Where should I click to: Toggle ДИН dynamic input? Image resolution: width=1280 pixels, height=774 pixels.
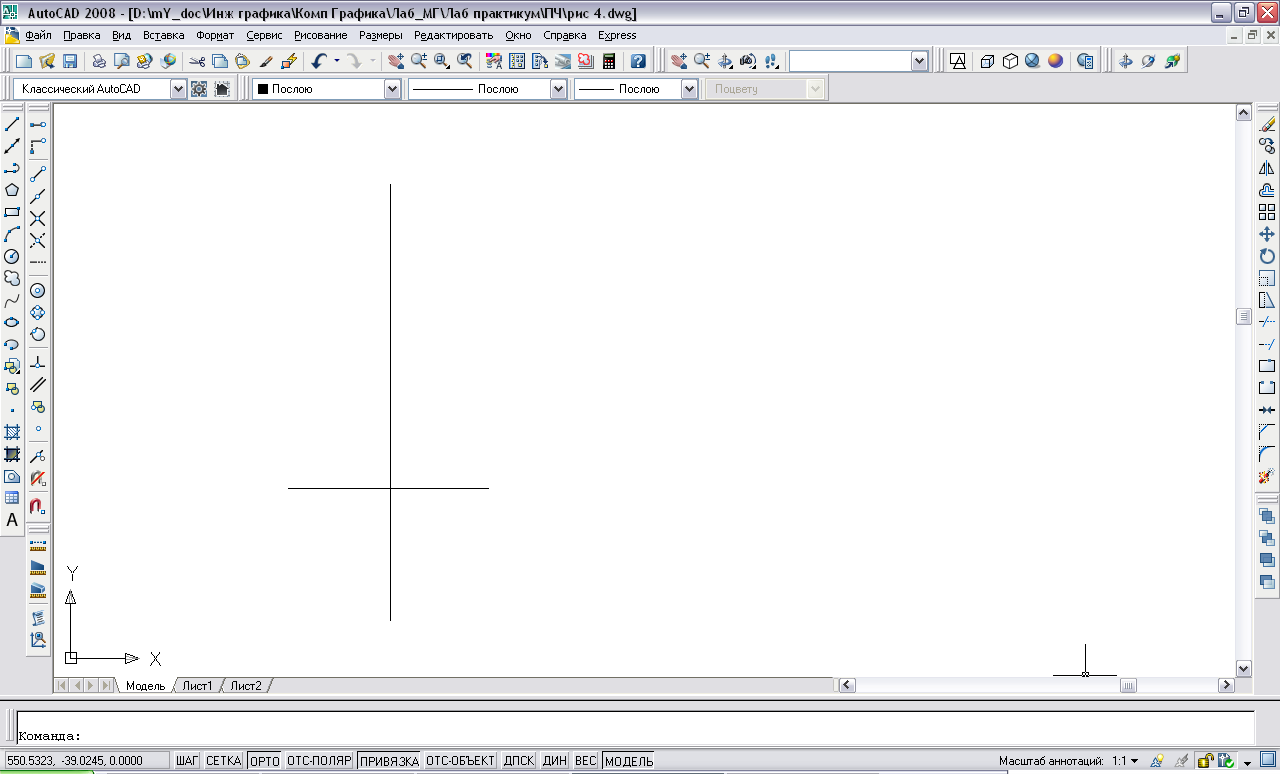coord(555,761)
